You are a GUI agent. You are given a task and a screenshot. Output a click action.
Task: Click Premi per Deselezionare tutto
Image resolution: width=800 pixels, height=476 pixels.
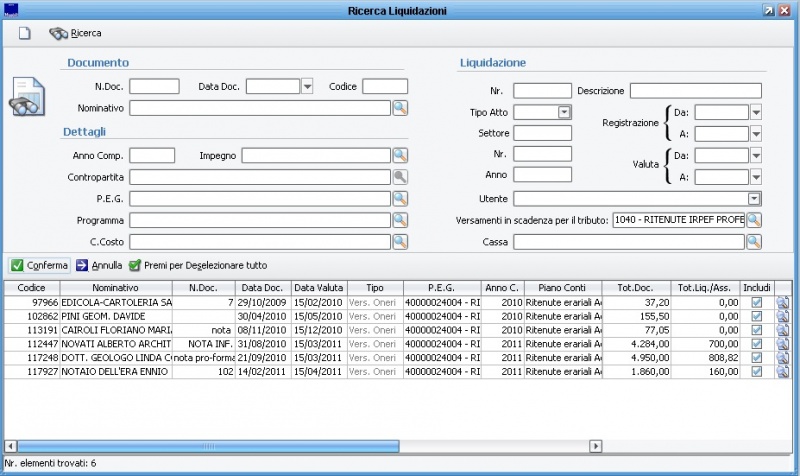point(198,266)
